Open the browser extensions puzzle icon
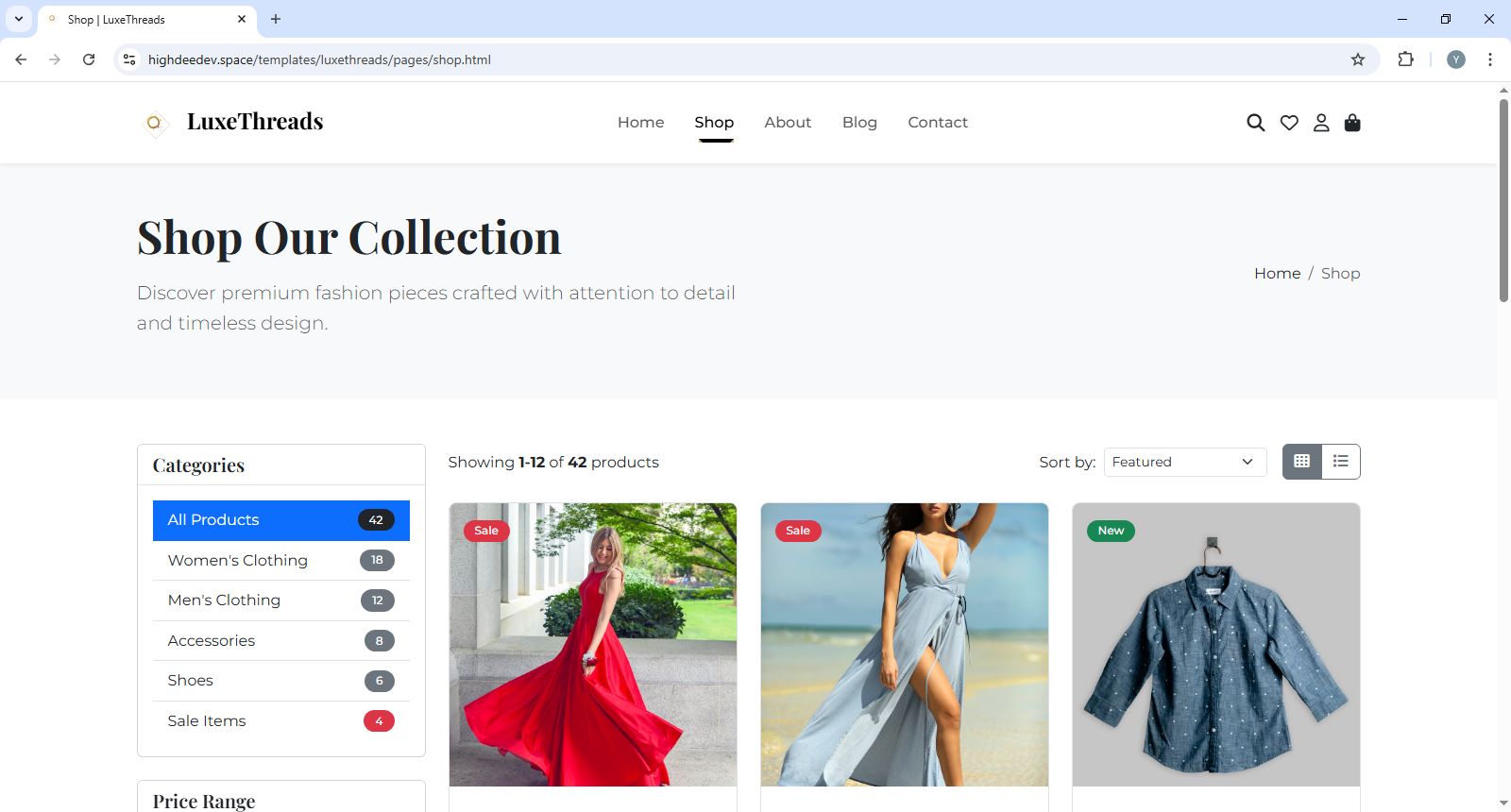The height and width of the screenshot is (812, 1511). (x=1406, y=59)
